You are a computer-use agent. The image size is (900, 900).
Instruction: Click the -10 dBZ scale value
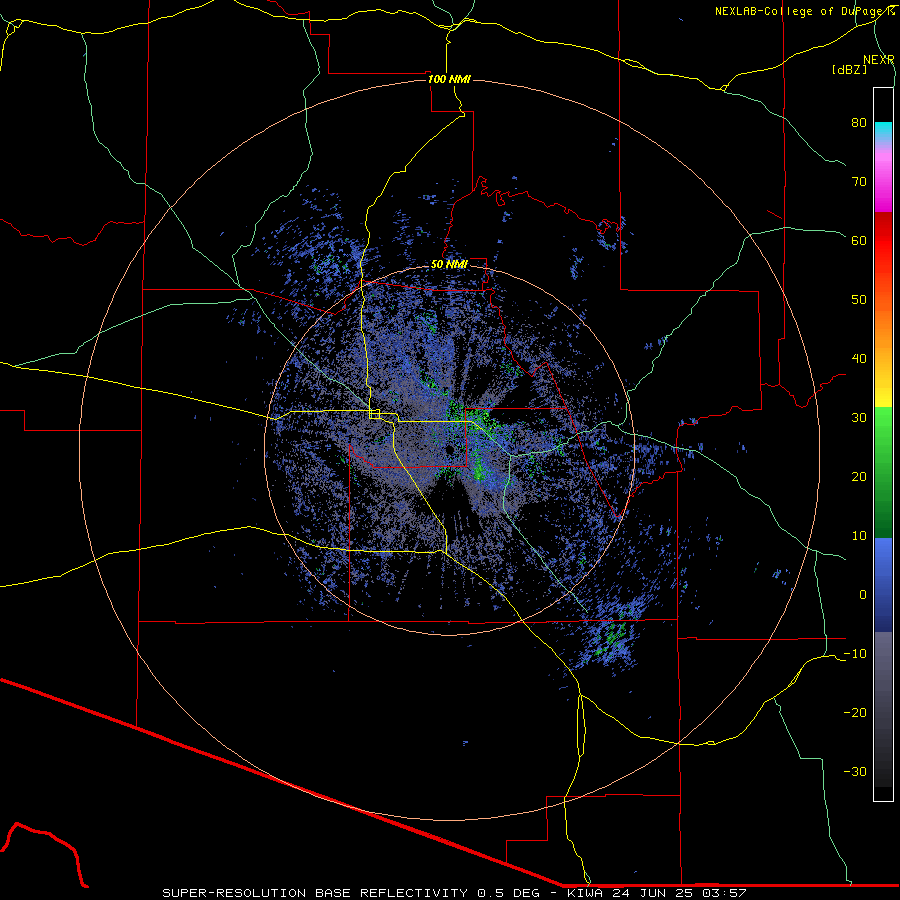(855, 654)
